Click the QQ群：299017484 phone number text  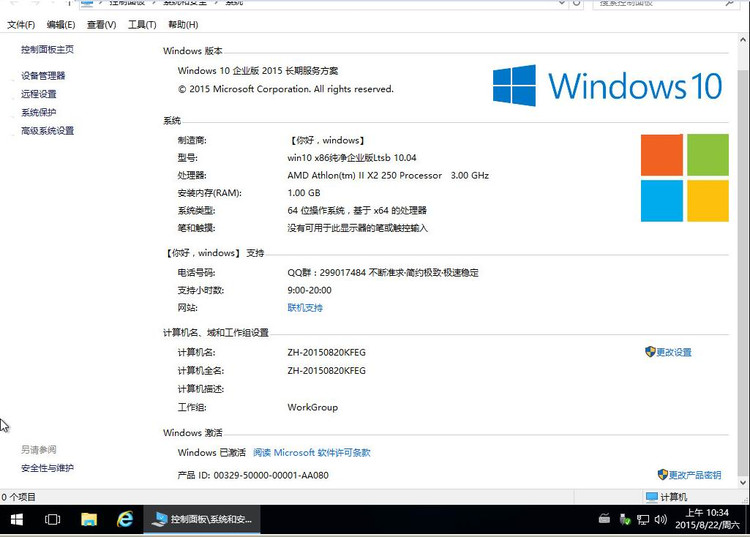pos(327,273)
